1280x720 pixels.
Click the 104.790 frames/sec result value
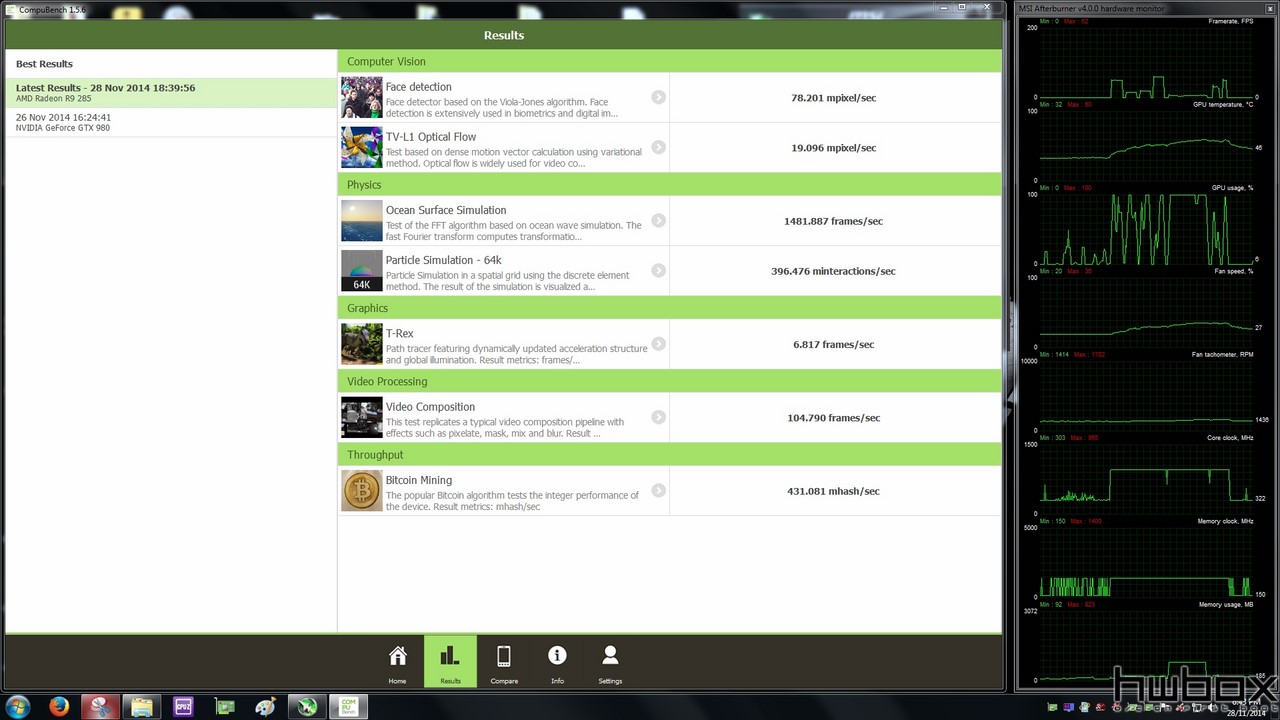coord(833,418)
